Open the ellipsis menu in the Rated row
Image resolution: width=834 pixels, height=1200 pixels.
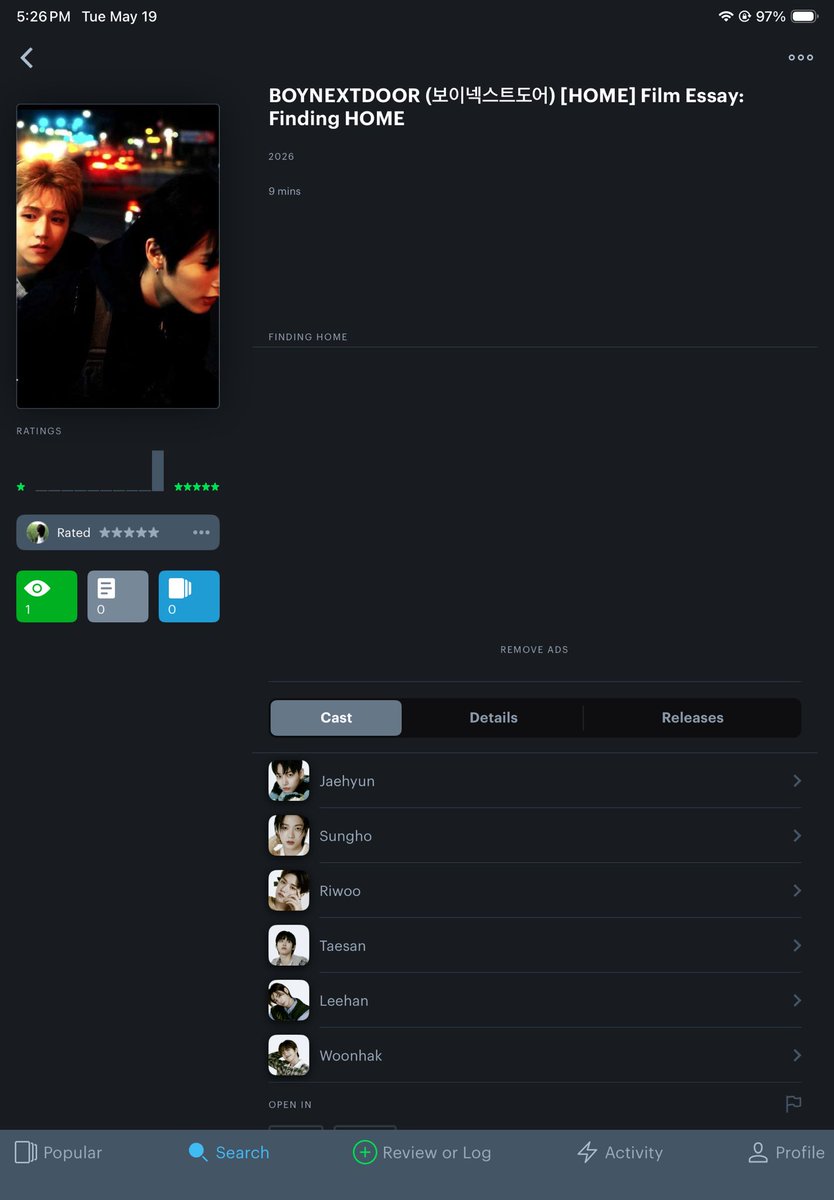[201, 533]
